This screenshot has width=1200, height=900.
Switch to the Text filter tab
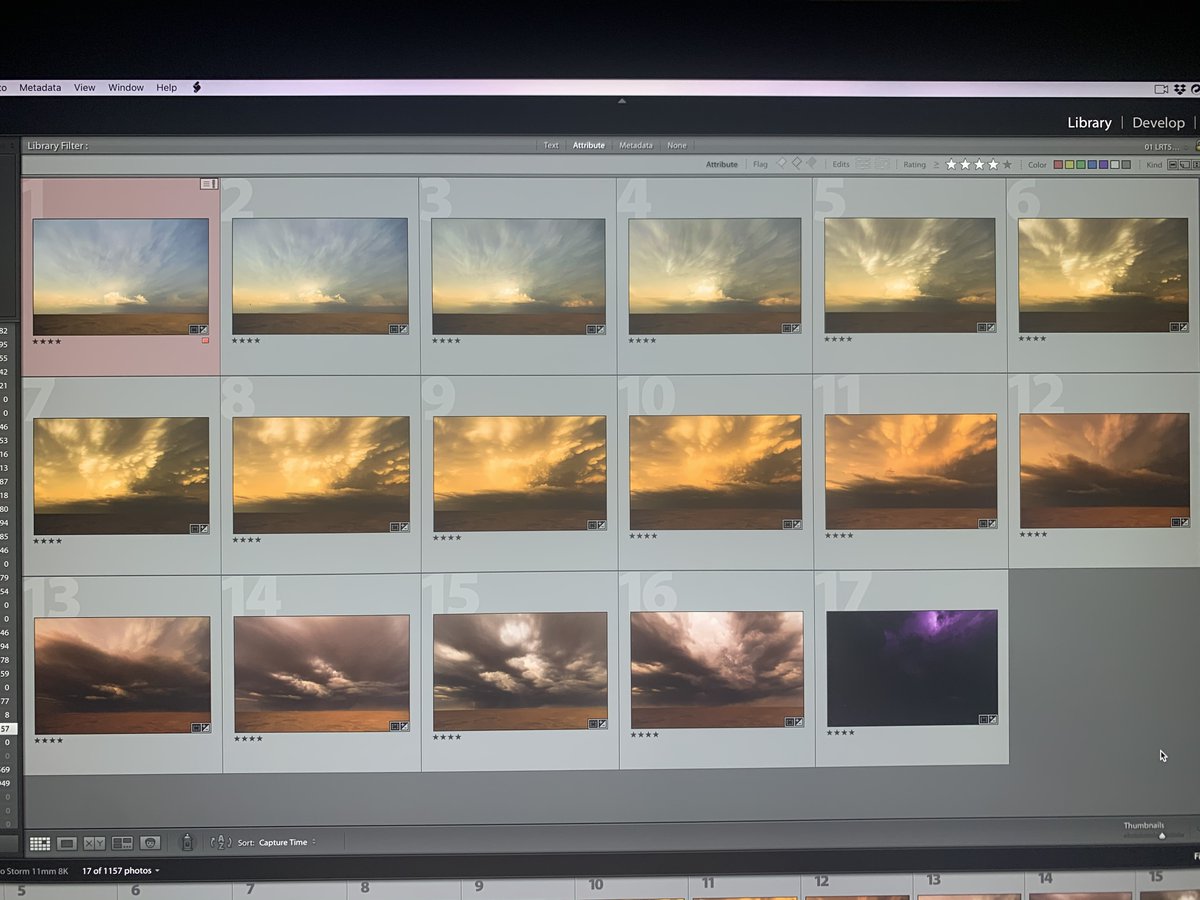551,145
